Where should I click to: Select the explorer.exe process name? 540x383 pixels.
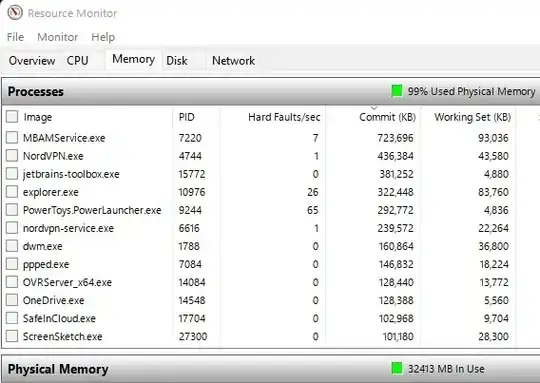[51, 192]
